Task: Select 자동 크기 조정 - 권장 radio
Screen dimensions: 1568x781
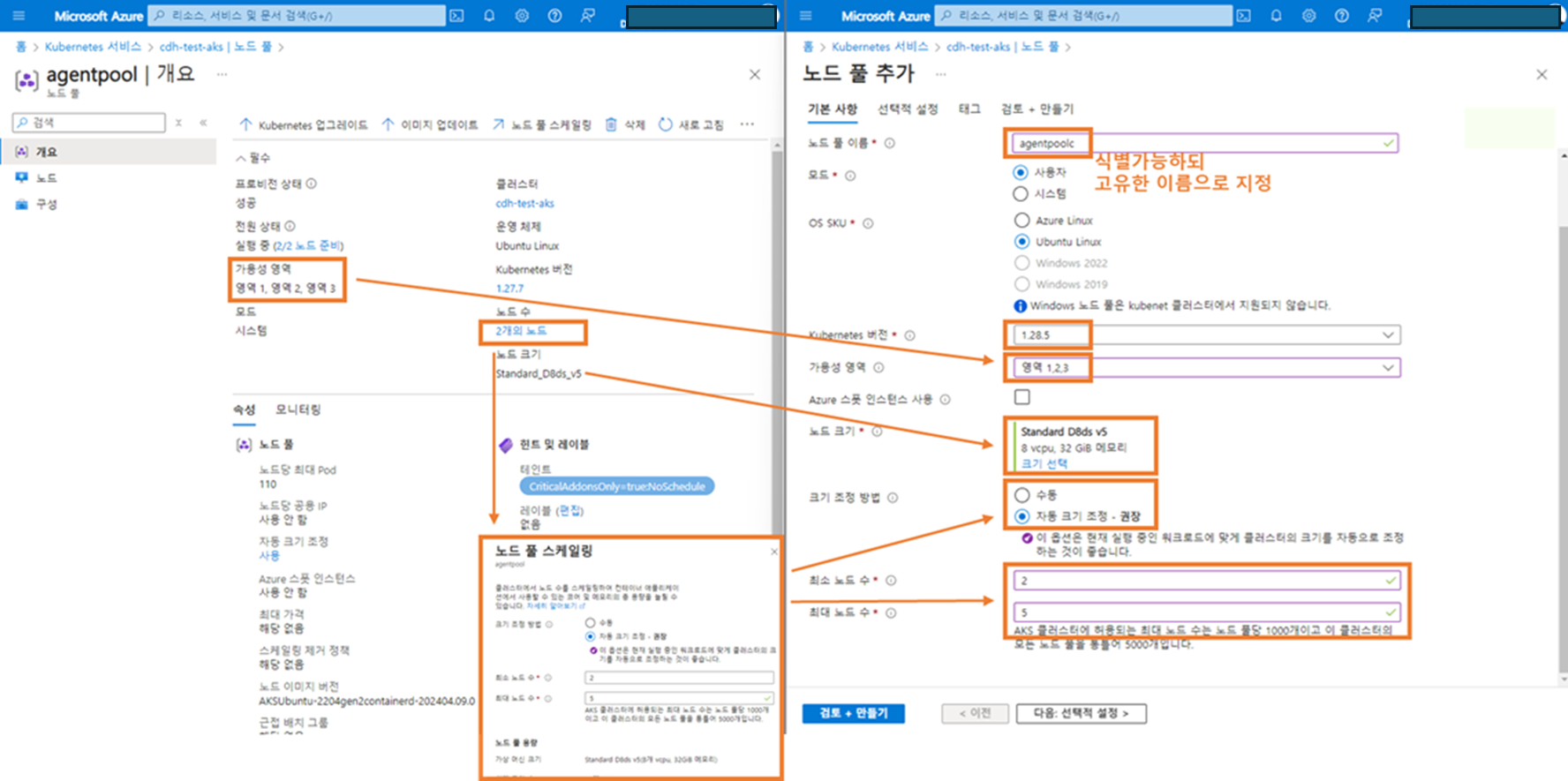Action: pyautogui.click(x=1021, y=516)
